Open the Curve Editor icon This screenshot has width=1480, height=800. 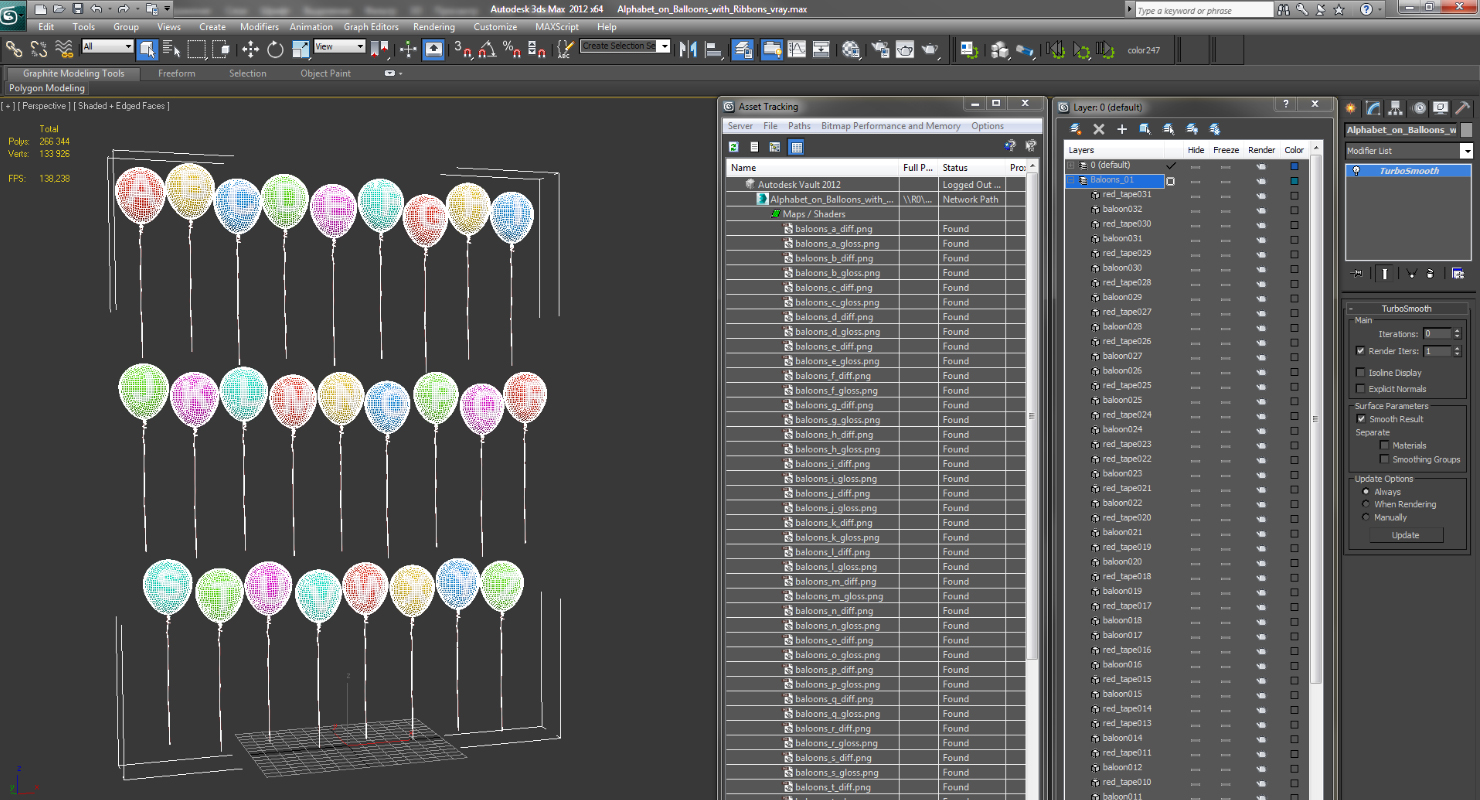pyautogui.click(x=797, y=48)
